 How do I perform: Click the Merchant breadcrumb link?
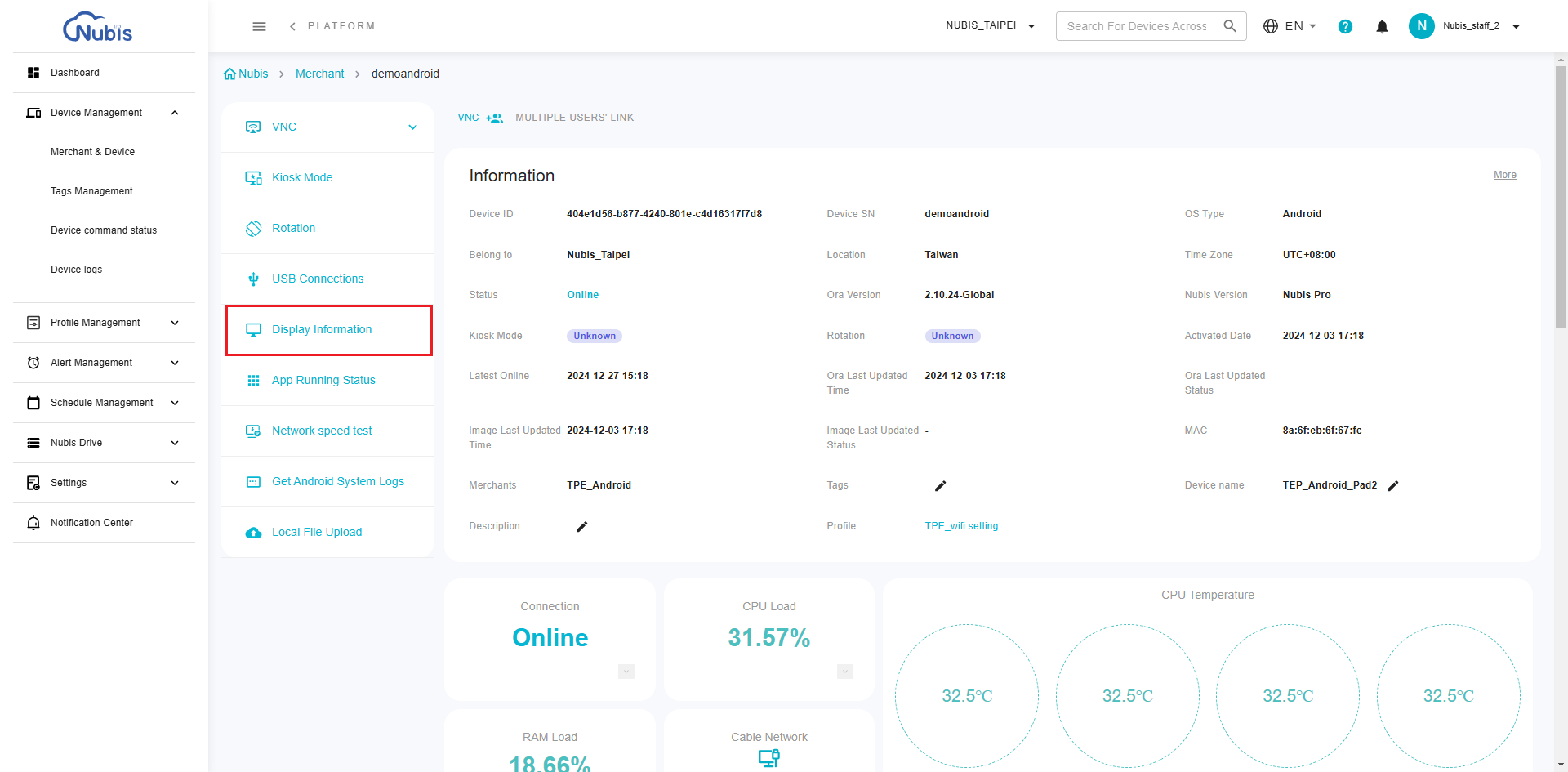coord(319,74)
